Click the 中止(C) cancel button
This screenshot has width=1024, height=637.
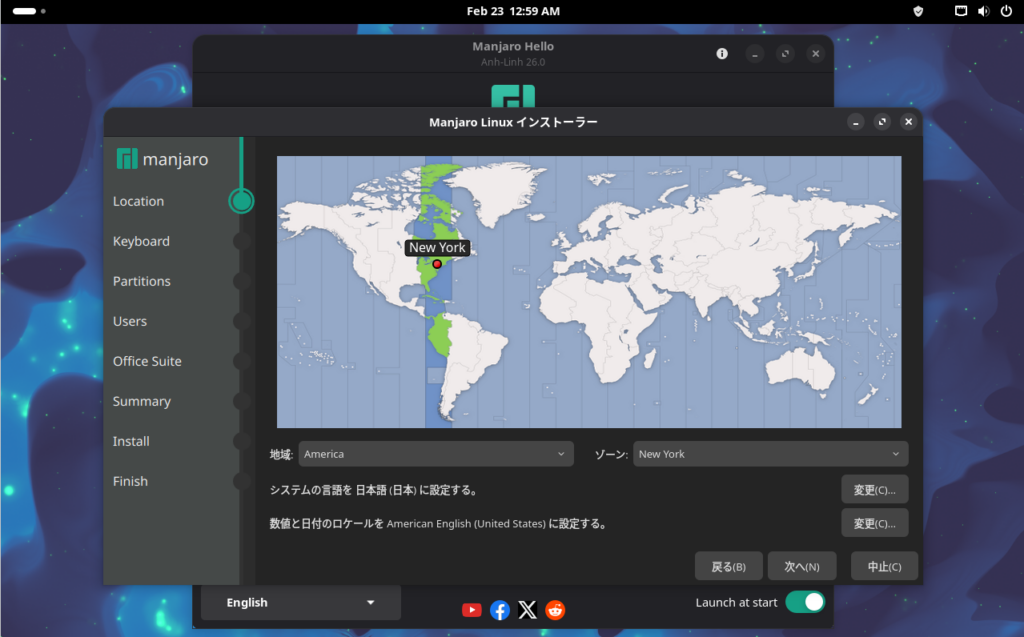[x=884, y=566]
